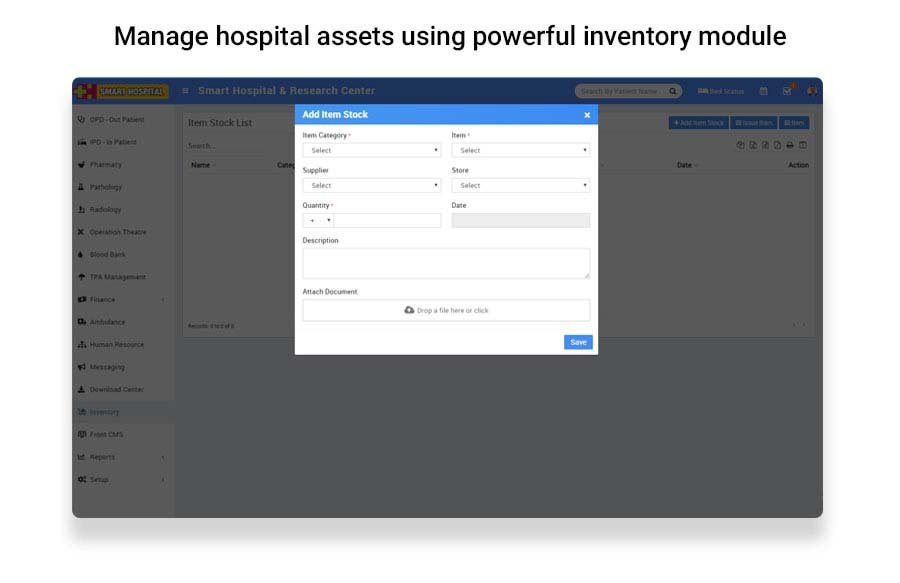Open the calendar icon in top bar
Image resolution: width=900 pixels, height=583 pixels.
coord(763,91)
